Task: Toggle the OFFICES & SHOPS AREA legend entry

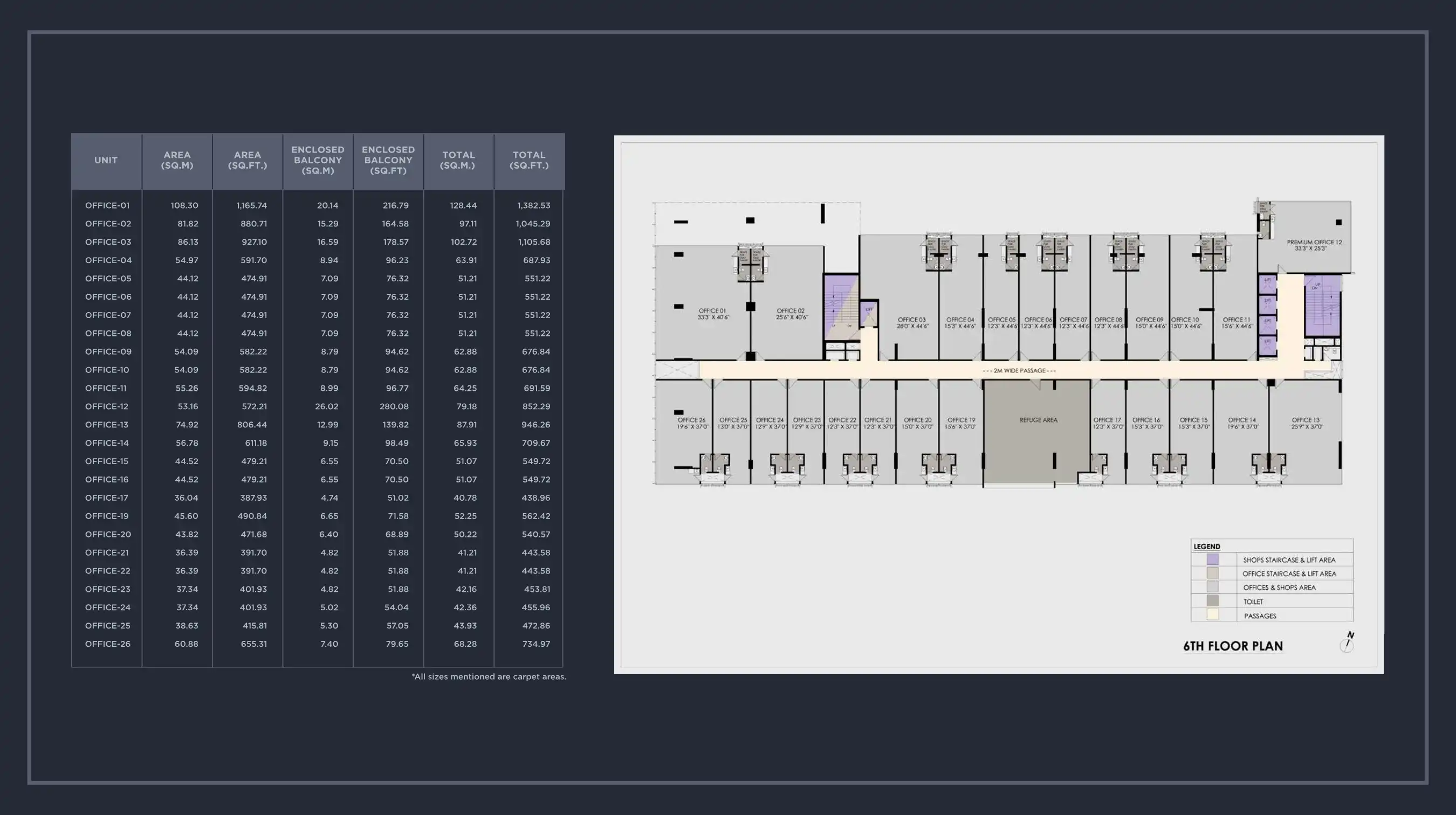Action: [1280, 588]
